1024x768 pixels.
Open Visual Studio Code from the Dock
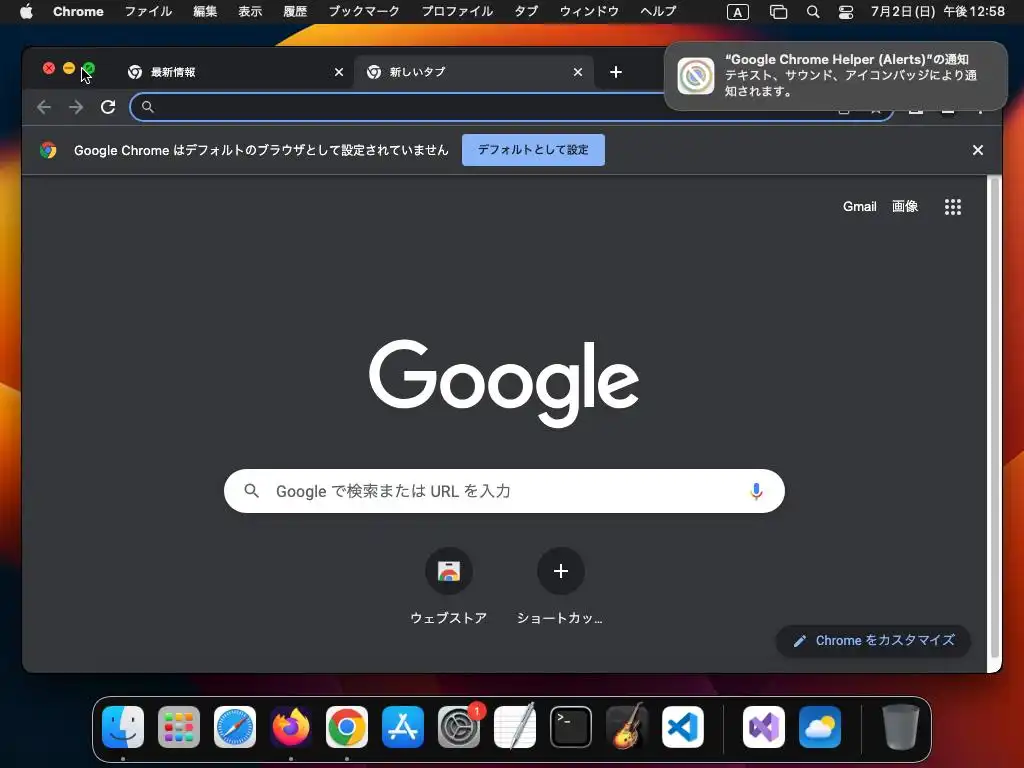[682, 727]
